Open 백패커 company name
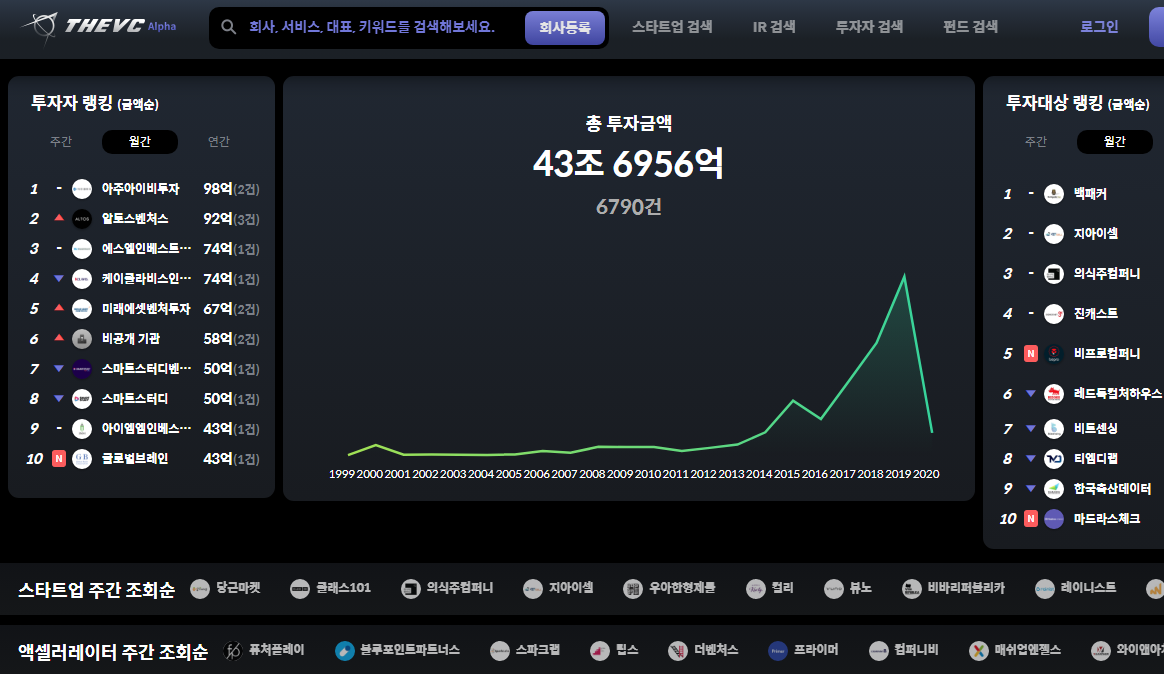This screenshot has width=1164, height=674. (x=1090, y=194)
